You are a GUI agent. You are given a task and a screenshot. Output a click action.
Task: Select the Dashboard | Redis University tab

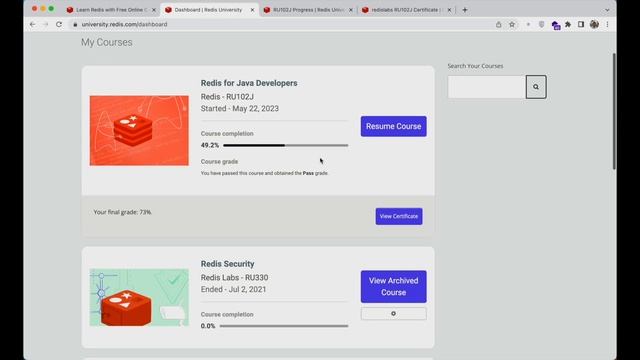point(209,10)
